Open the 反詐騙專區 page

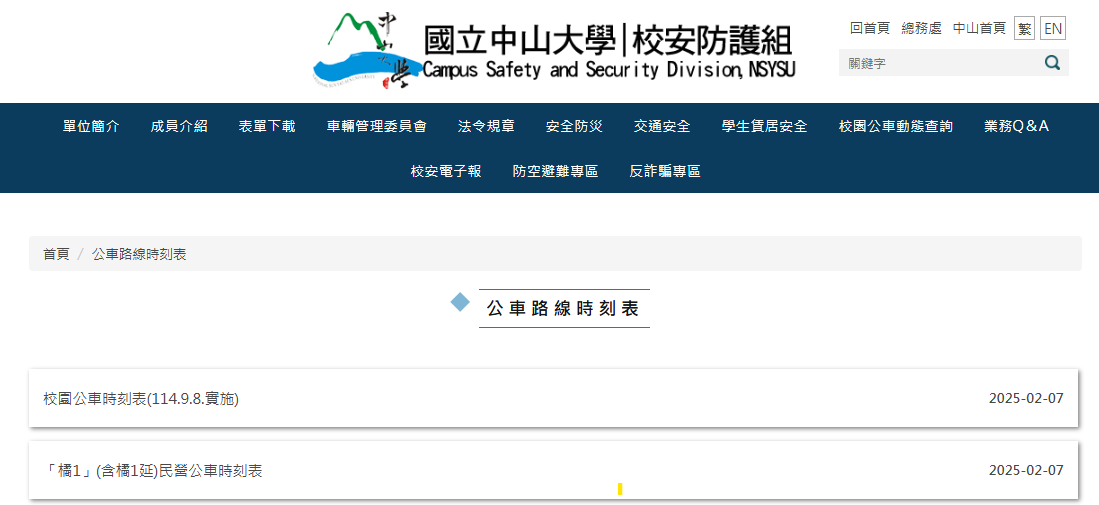(x=665, y=171)
